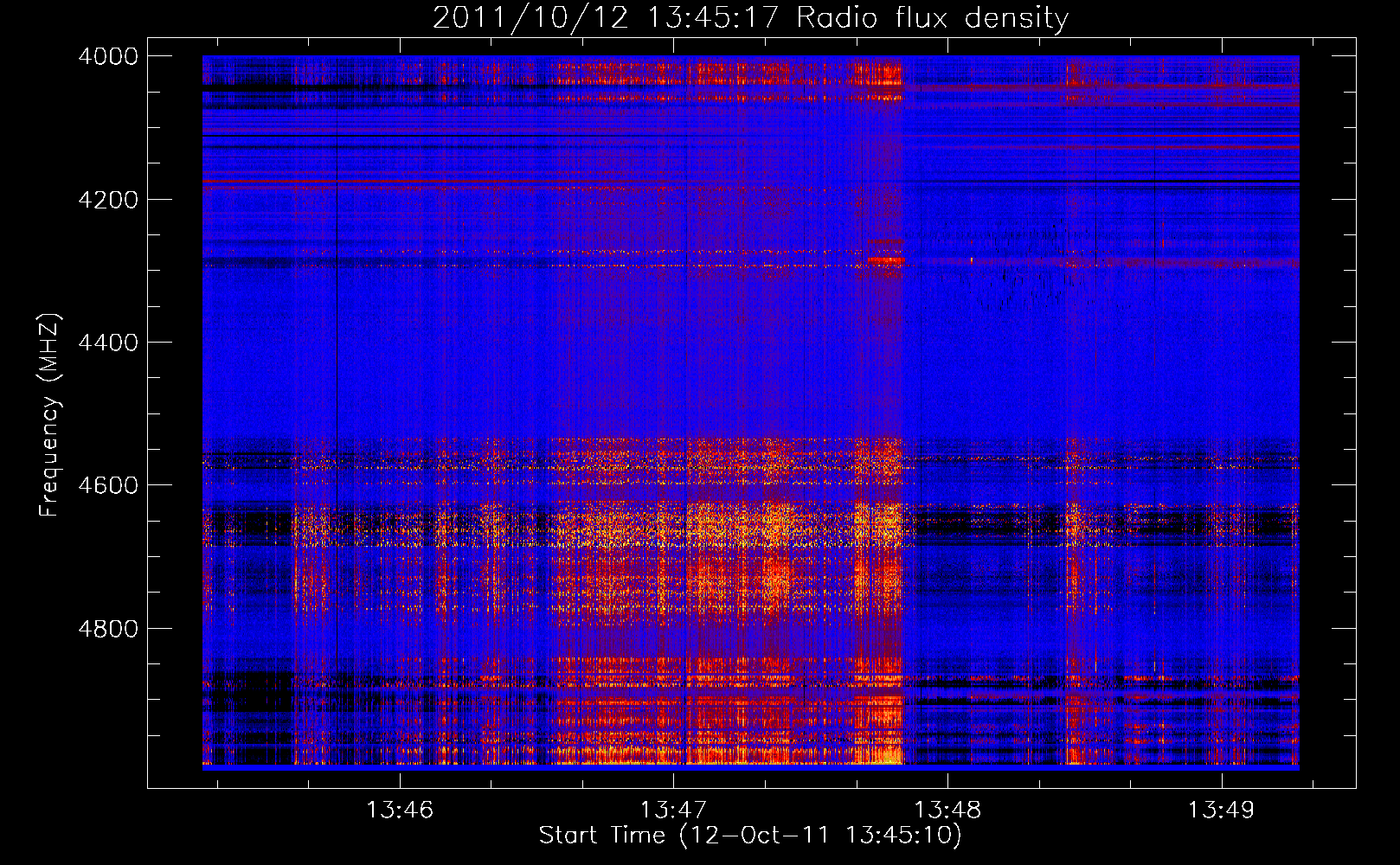Image resolution: width=1400 pixels, height=865 pixels.
Task: Click the '13:48' time axis label
Action: 947,811
